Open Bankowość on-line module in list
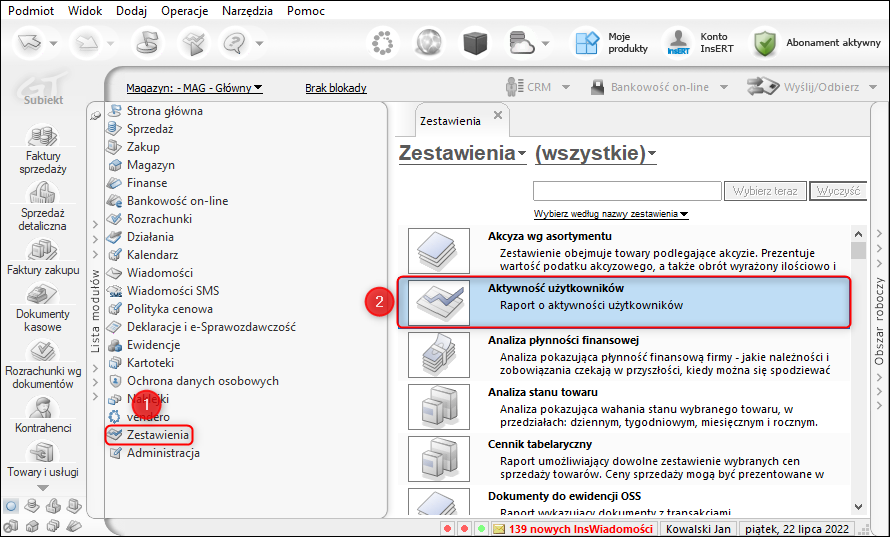This screenshot has height=537, width=890. 177,201
